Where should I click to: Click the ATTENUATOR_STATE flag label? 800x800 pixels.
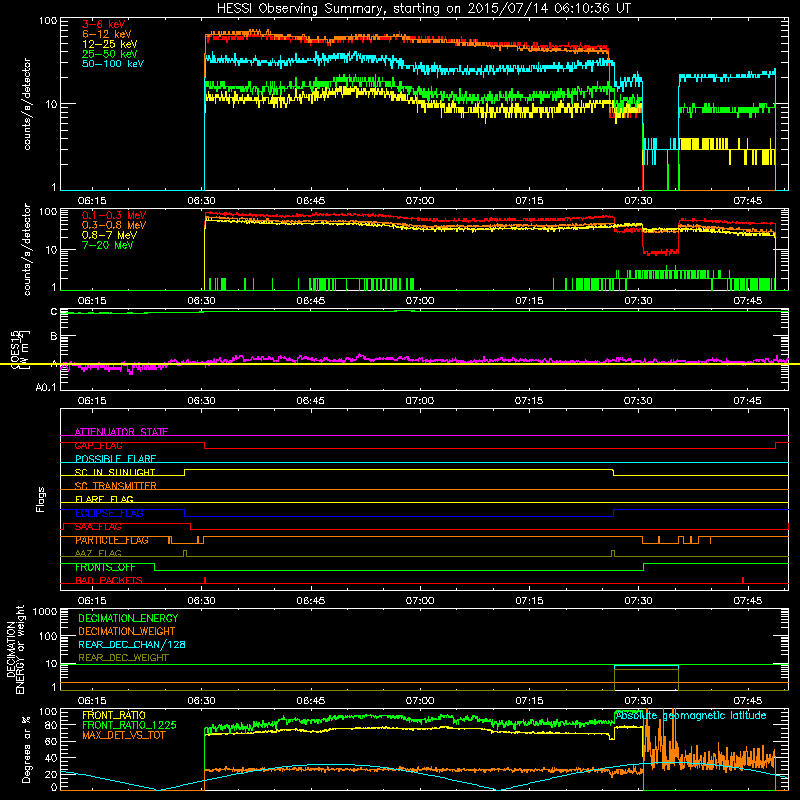click(121, 432)
